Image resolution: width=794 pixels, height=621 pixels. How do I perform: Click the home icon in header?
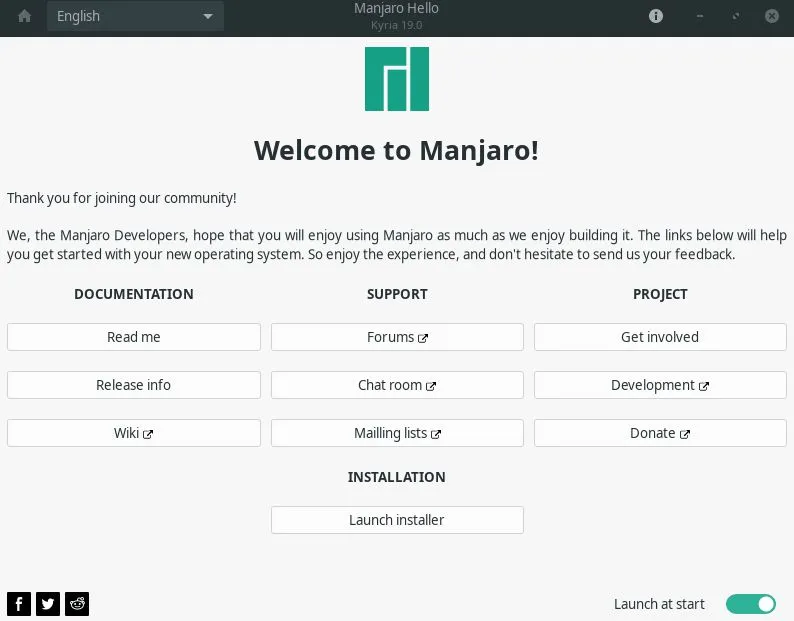[x=24, y=16]
